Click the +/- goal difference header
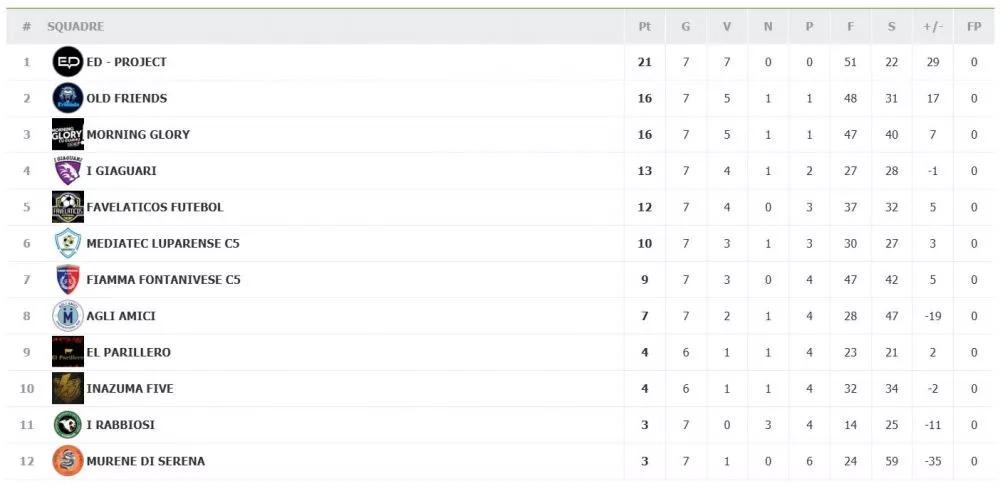 click(x=933, y=27)
